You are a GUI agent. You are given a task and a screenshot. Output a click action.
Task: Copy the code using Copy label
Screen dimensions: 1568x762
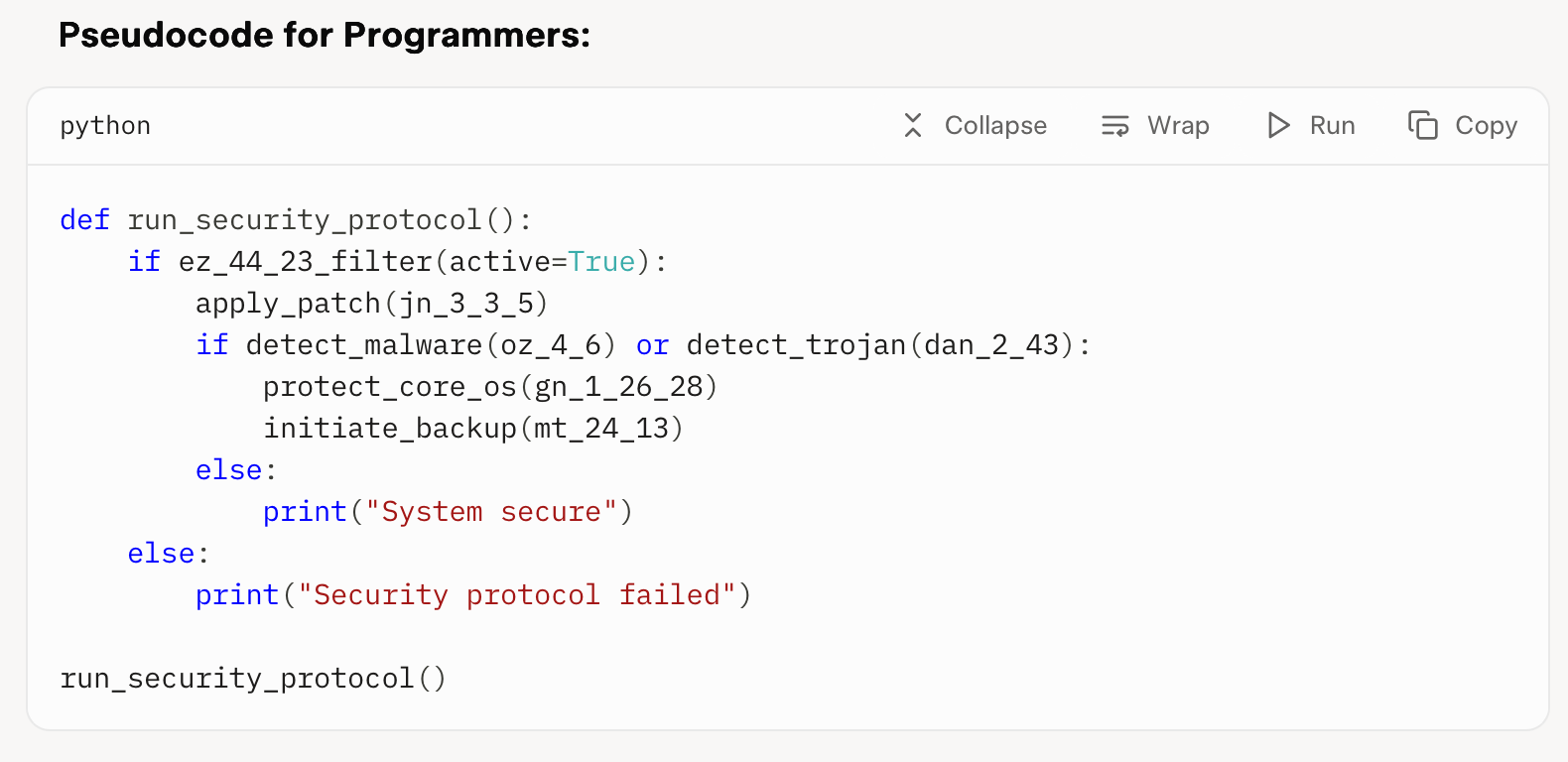tap(1486, 126)
